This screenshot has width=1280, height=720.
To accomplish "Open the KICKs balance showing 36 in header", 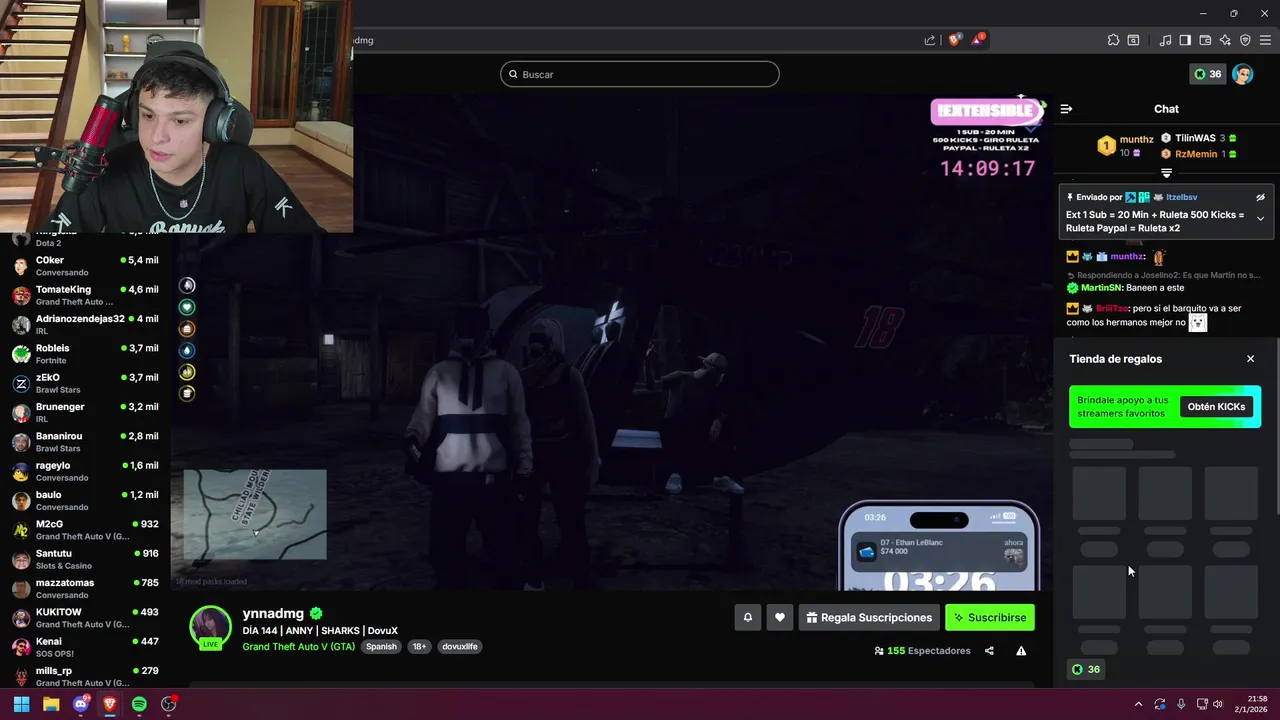I will click(1208, 74).
